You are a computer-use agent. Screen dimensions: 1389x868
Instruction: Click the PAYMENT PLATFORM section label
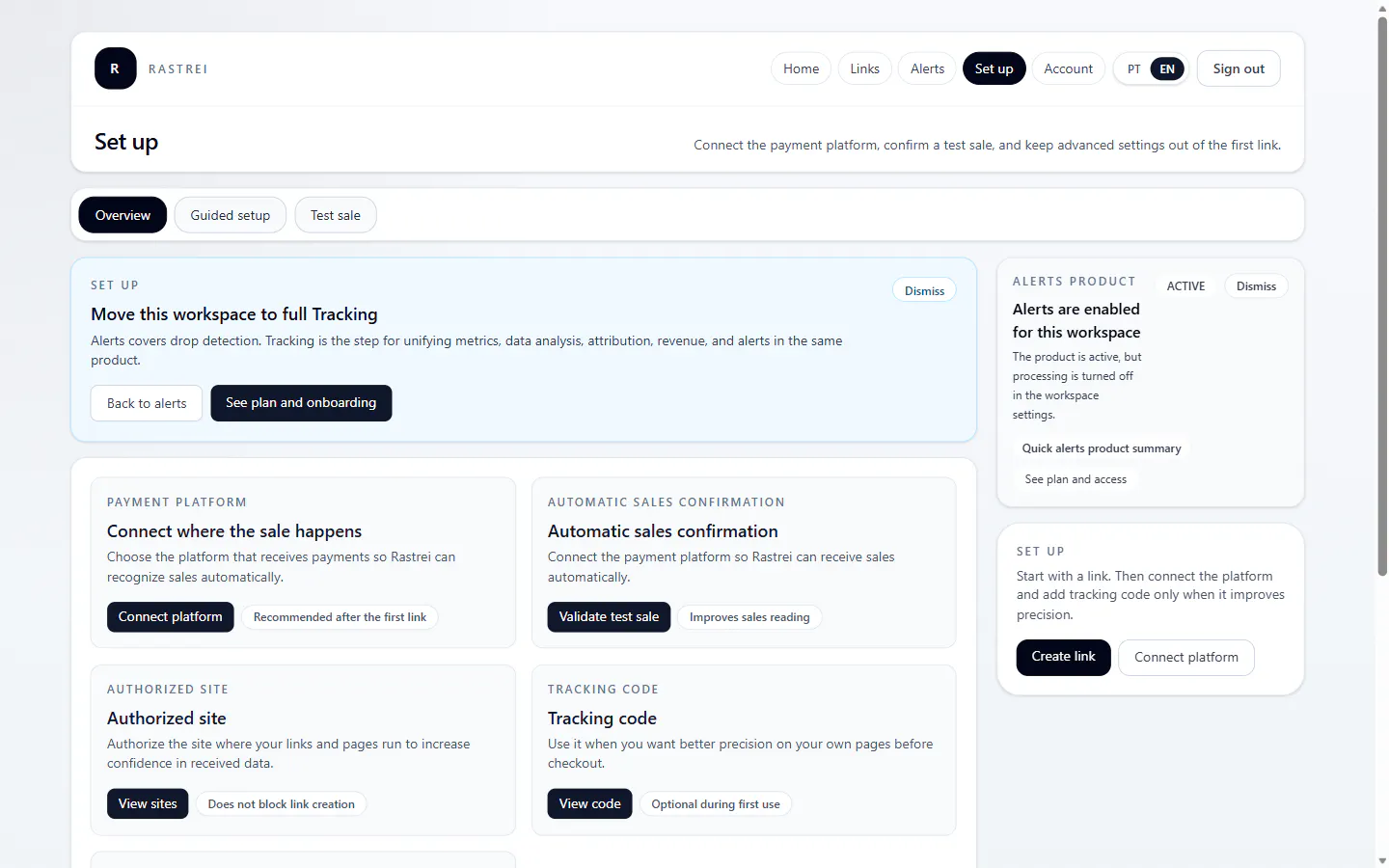[177, 502]
